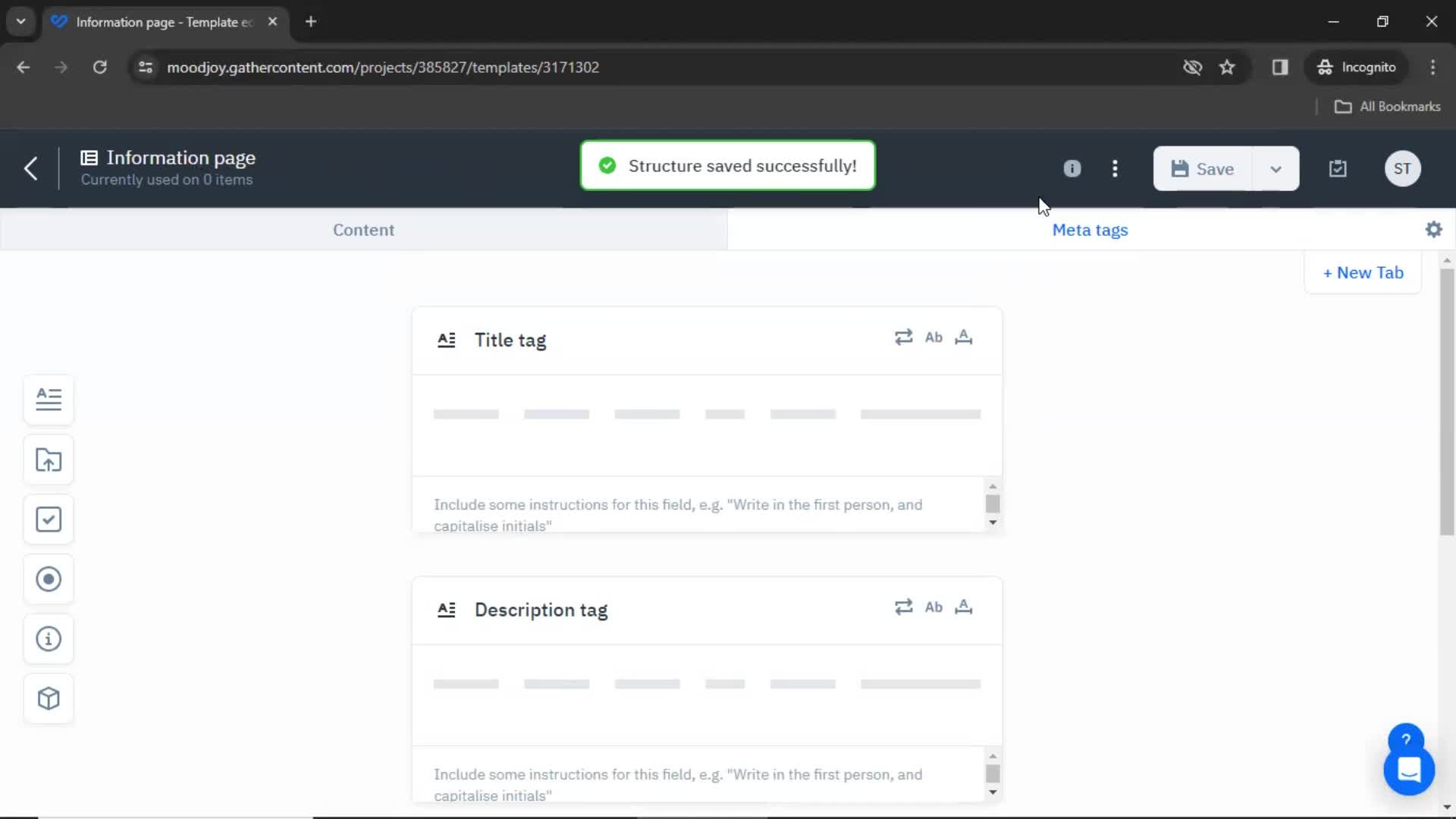1456x819 pixels.
Task: Add a guidelines info field from sidebar
Action: (49, 639)
